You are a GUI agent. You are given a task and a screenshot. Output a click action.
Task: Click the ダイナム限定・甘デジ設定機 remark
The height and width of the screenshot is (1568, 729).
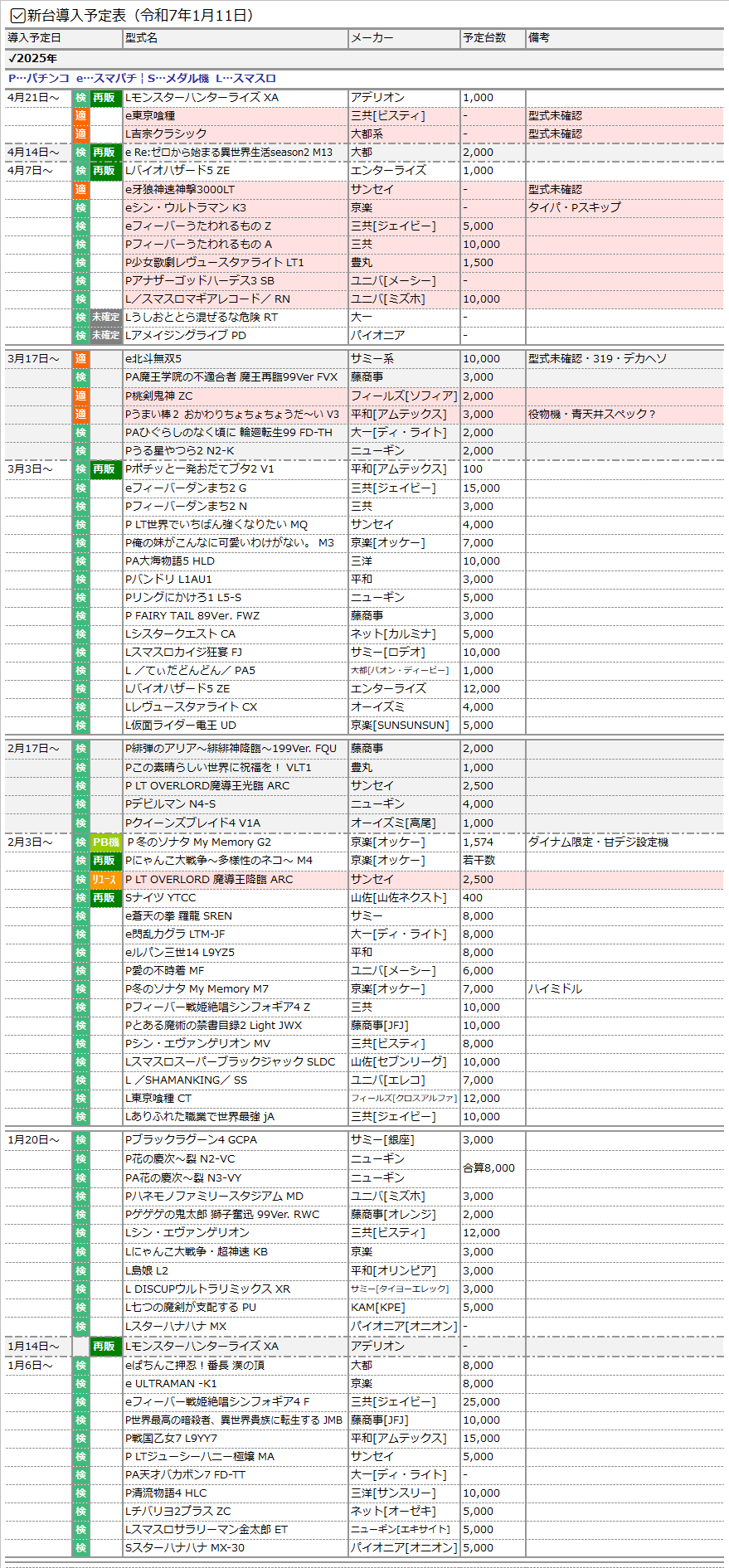coord(598,842)
